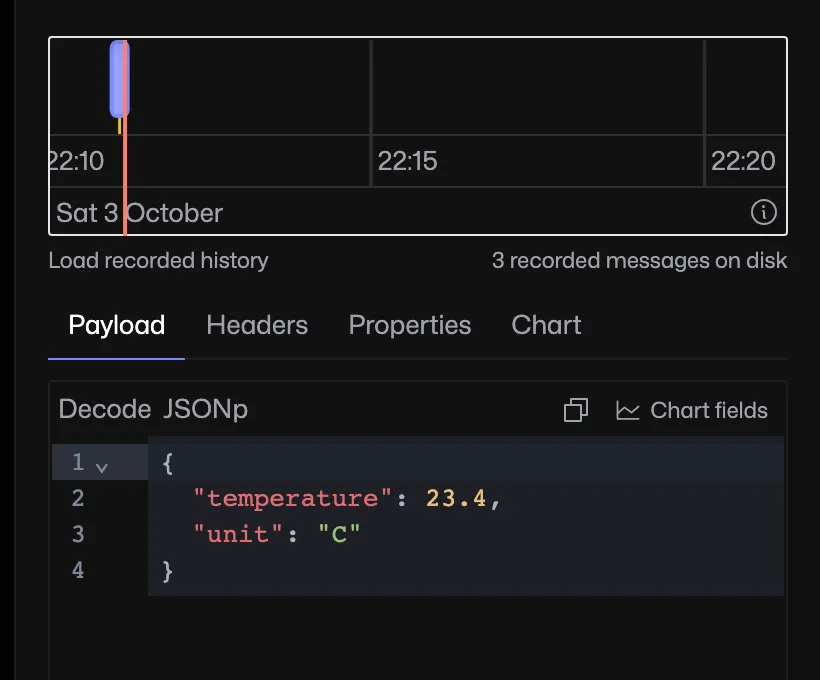This screenshot has width=820, height=680.
Task: Copy payload with the copy icon
Action: tap(576, 410)
